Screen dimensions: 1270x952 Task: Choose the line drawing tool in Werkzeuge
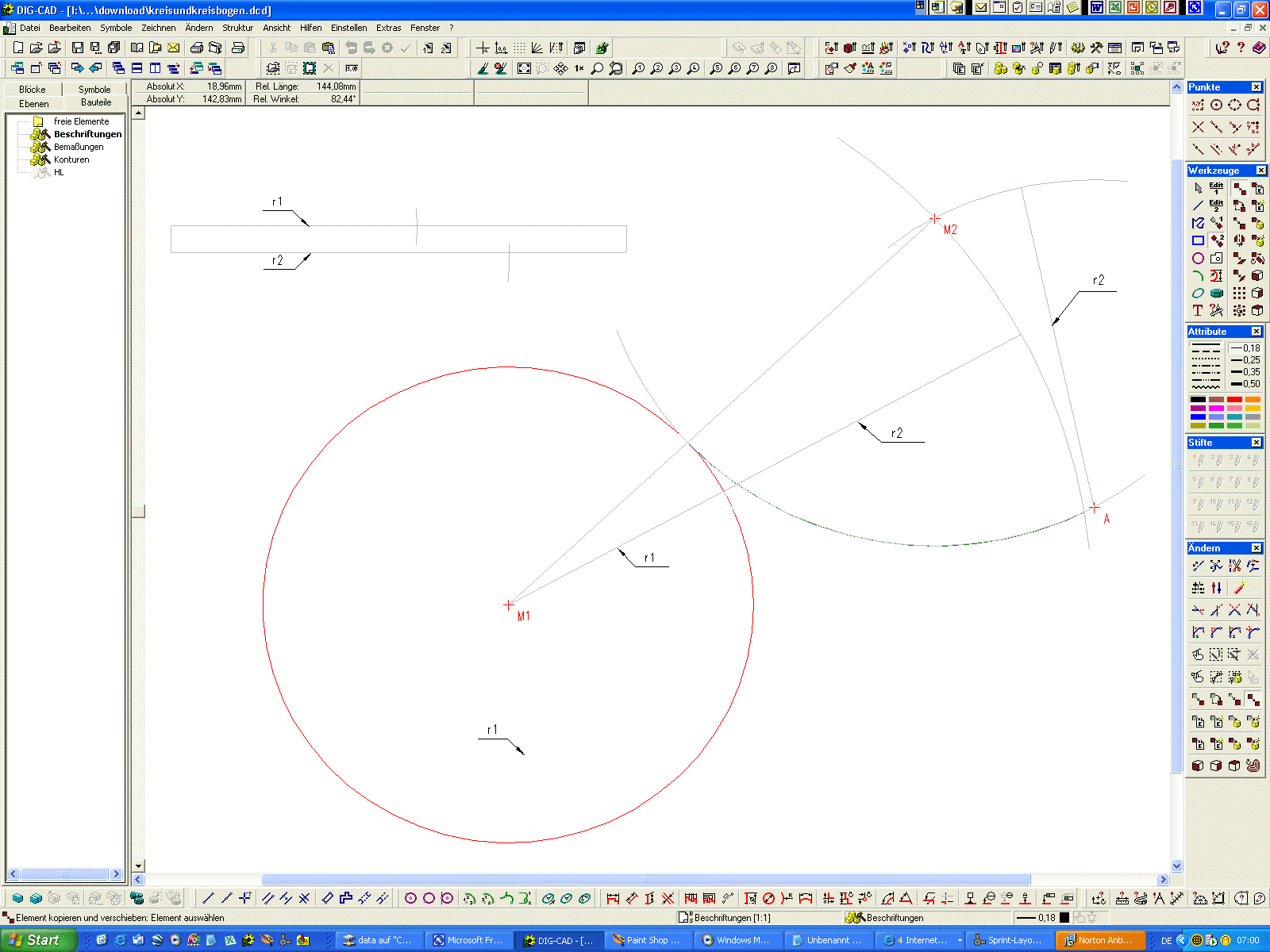click(1198, 206)
